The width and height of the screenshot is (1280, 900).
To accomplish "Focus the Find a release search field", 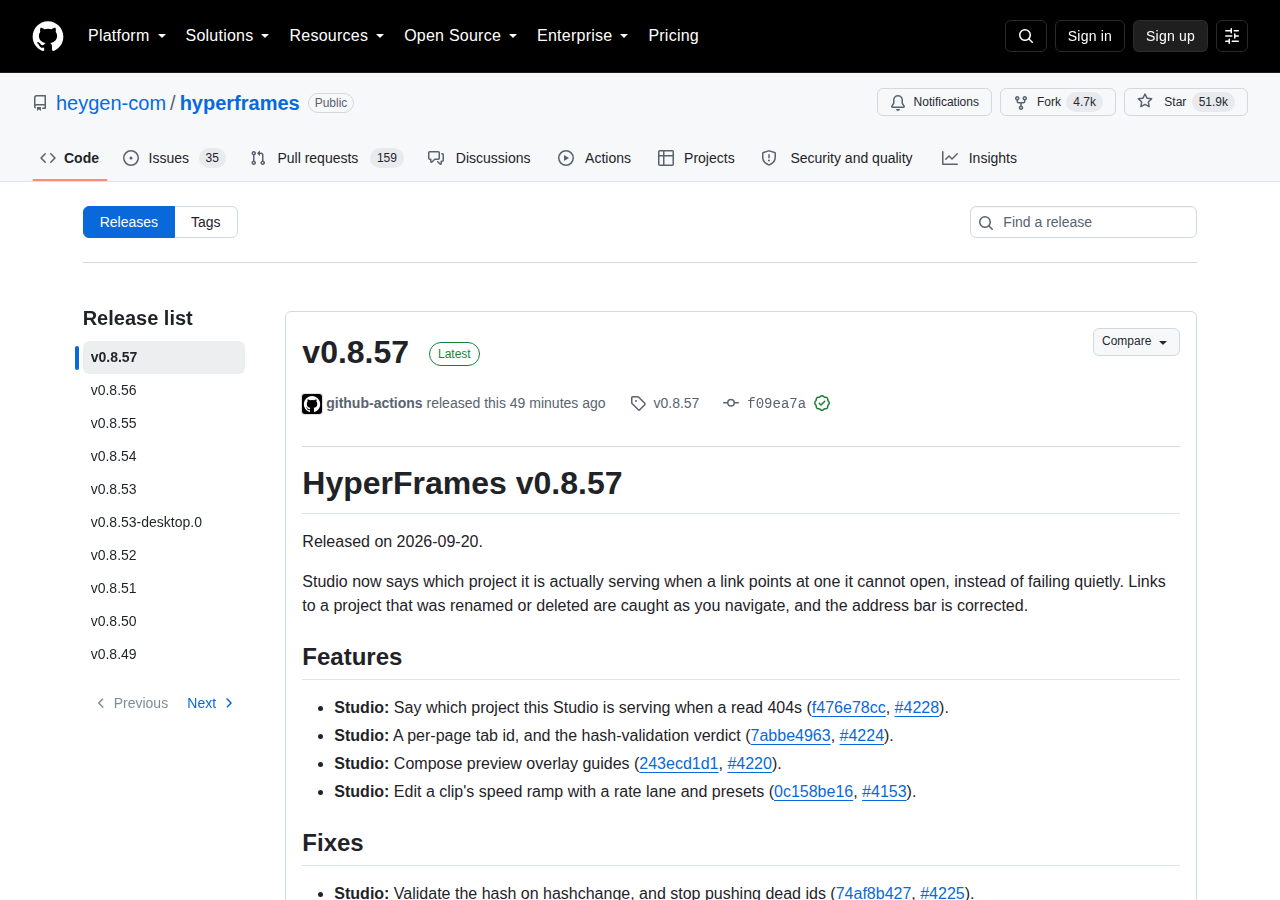I will pyautogui.click(x=1083, y=222).
